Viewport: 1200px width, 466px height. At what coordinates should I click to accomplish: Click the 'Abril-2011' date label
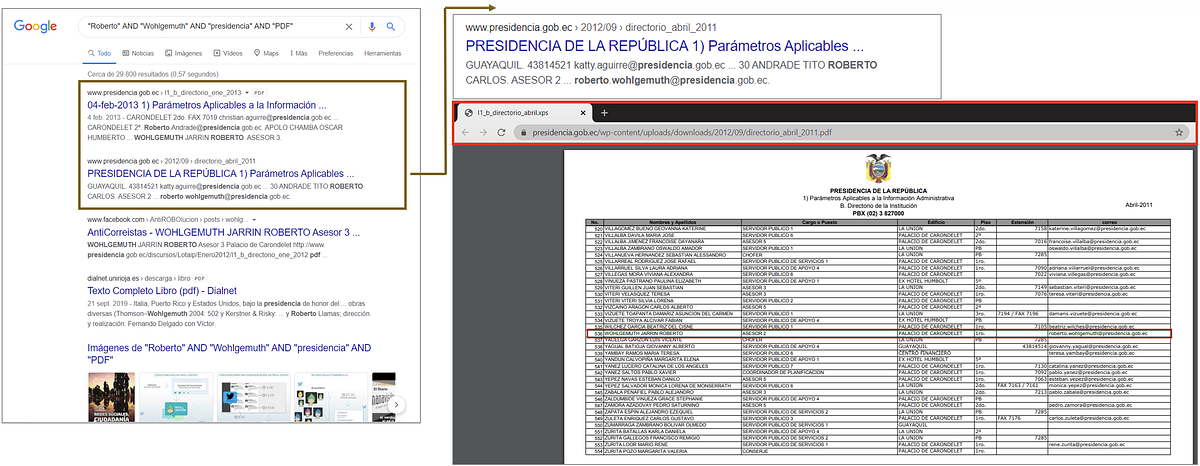pos(1139,205)
